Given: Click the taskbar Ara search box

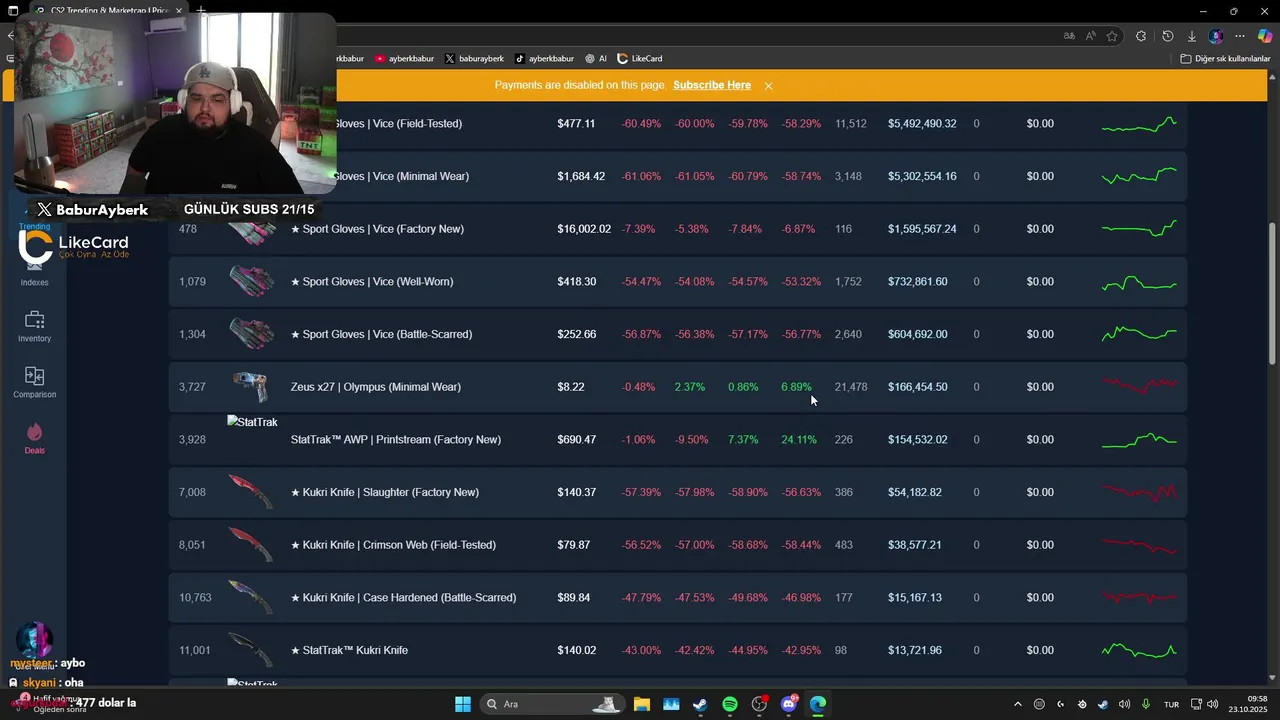Looking at the screenshot, I should pos(552,704).
